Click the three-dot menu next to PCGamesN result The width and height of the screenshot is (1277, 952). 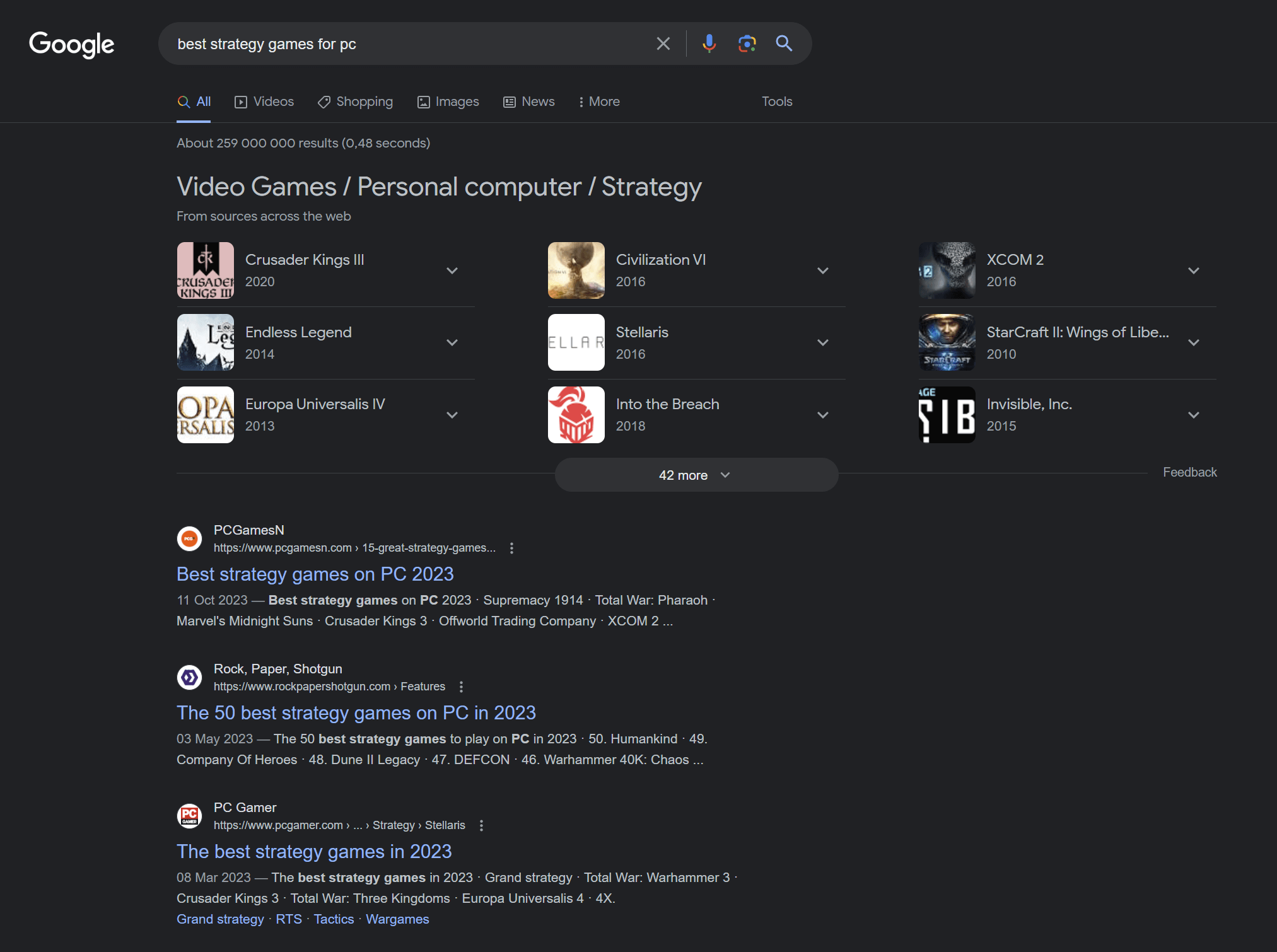[511, 548]
